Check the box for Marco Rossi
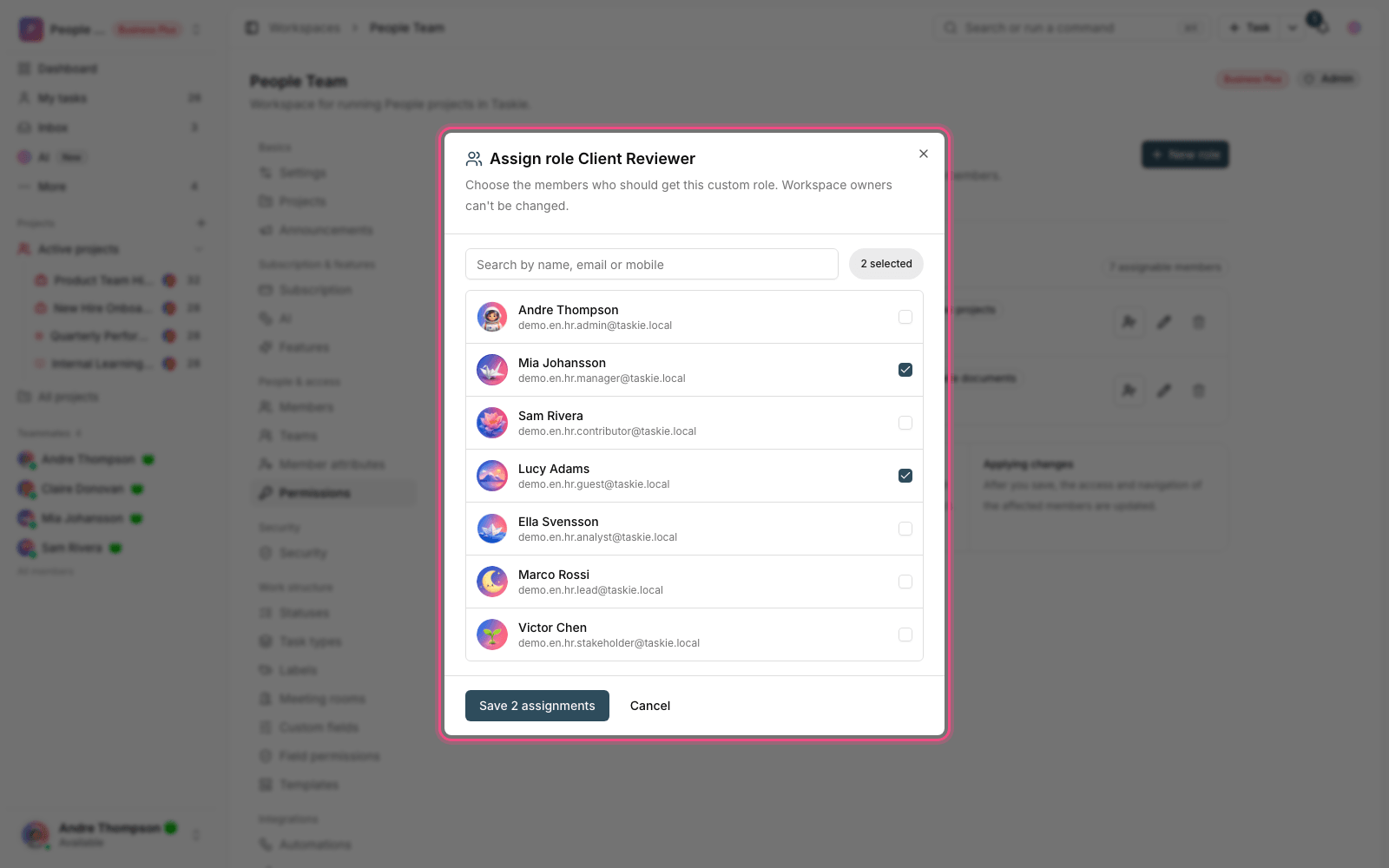Viewport: 1389px width, 868px height. (x=905, y=582)
